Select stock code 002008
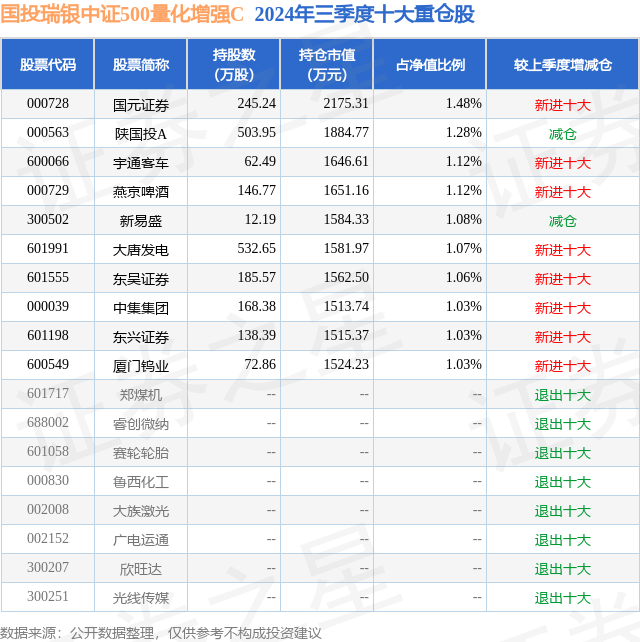The width and height of the screenshot is (640, 642). 47,511
